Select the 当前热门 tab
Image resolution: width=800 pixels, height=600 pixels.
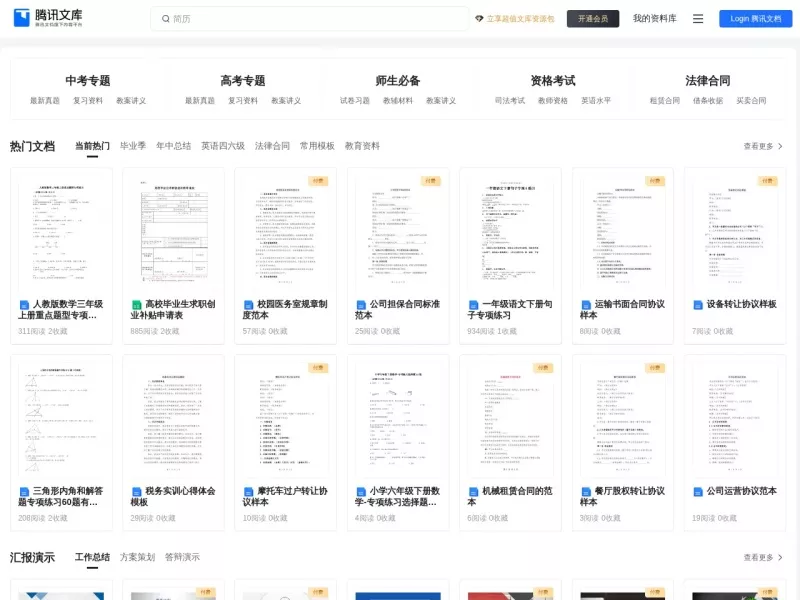tap(92, 146)
